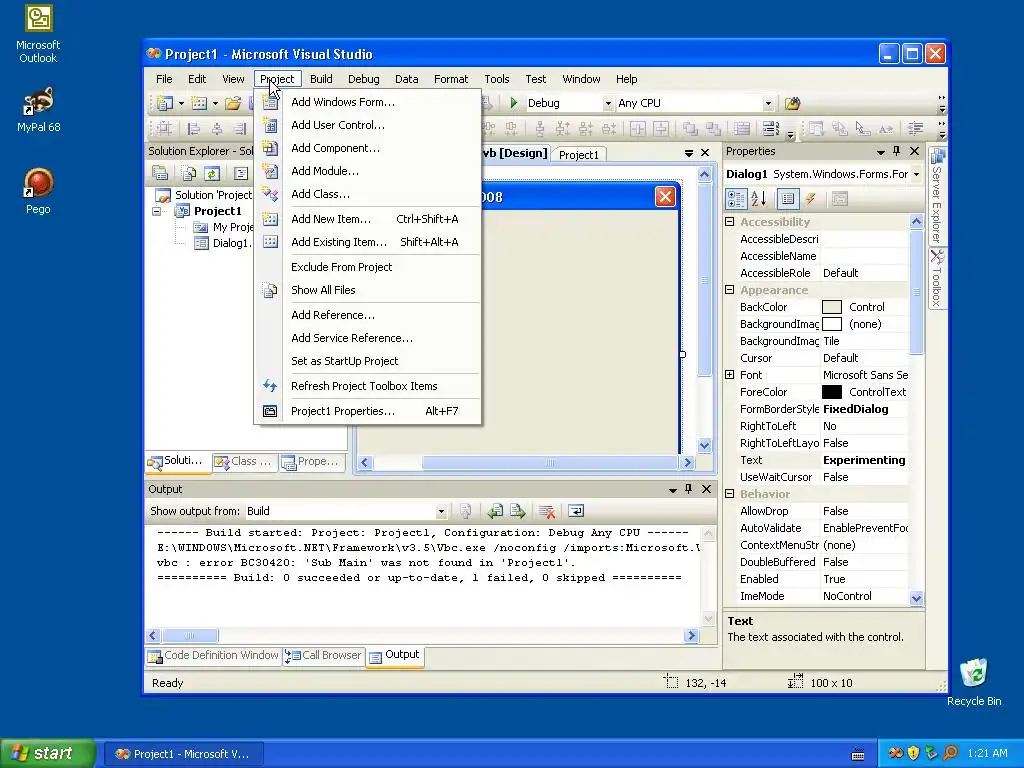
Task: Switch Properties to Categorized view
Action: pos(736,199)
